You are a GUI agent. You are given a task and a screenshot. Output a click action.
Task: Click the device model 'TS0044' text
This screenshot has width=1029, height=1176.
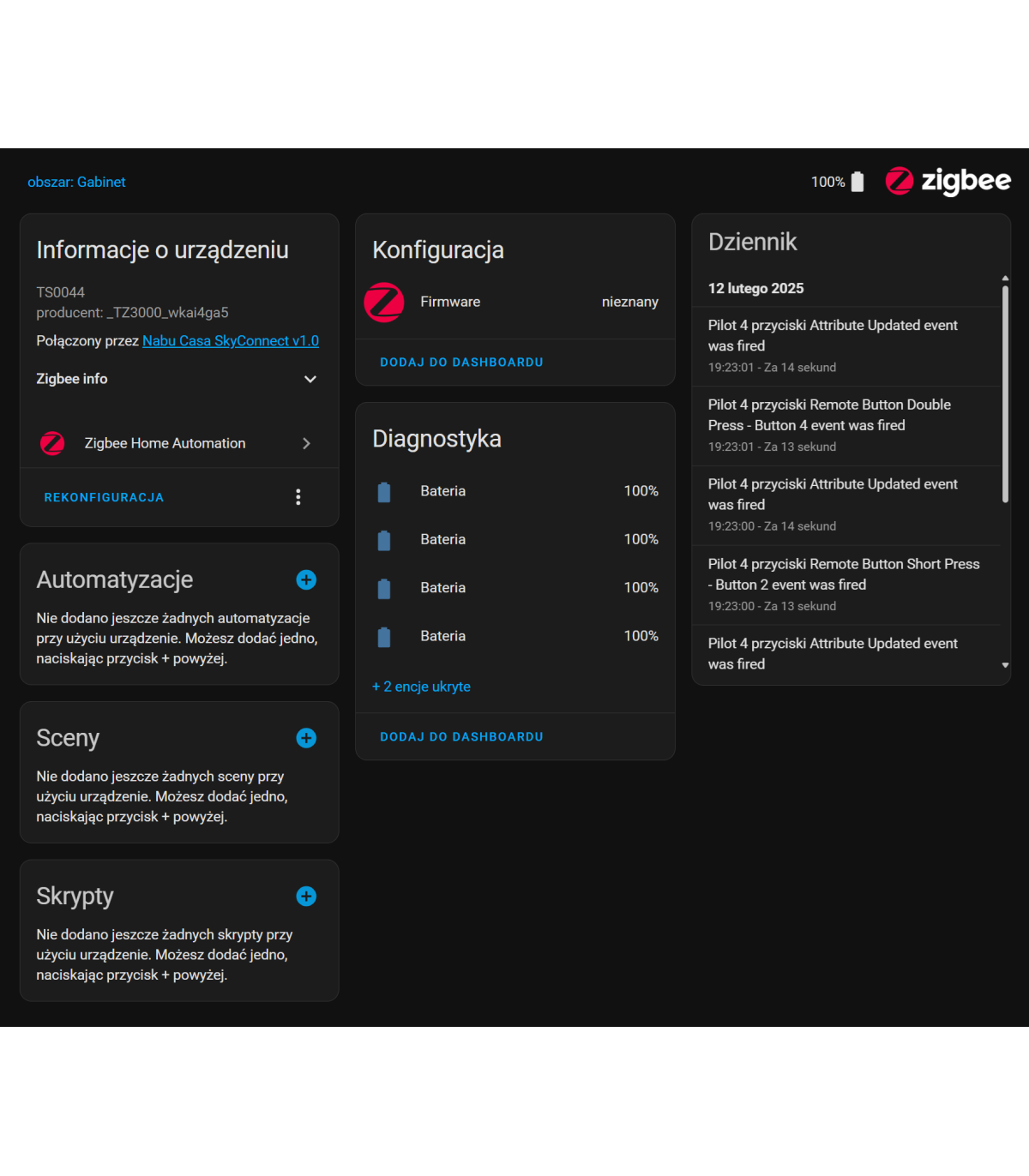click(x=60, y=292)
